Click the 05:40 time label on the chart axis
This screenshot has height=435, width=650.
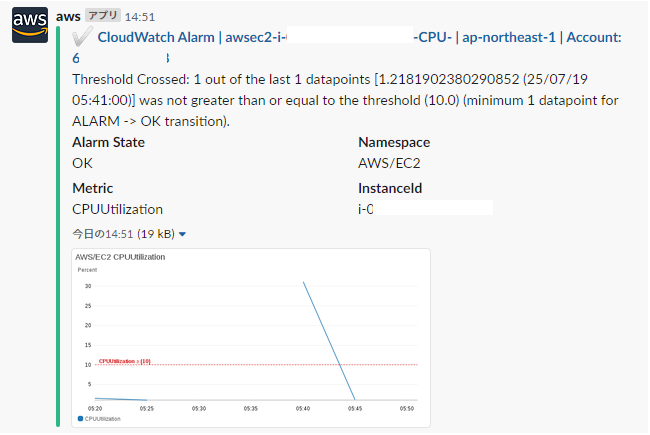click(x=303, y=408)
